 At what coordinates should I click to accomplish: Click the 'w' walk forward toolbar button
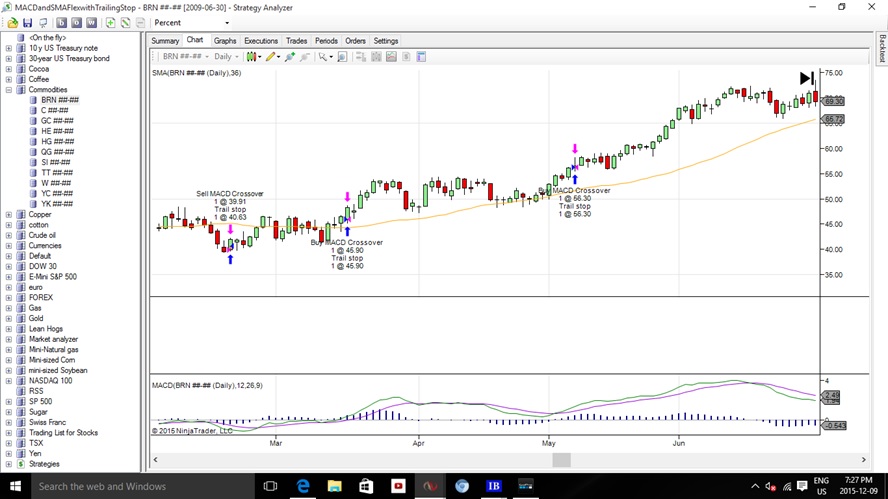91,23
